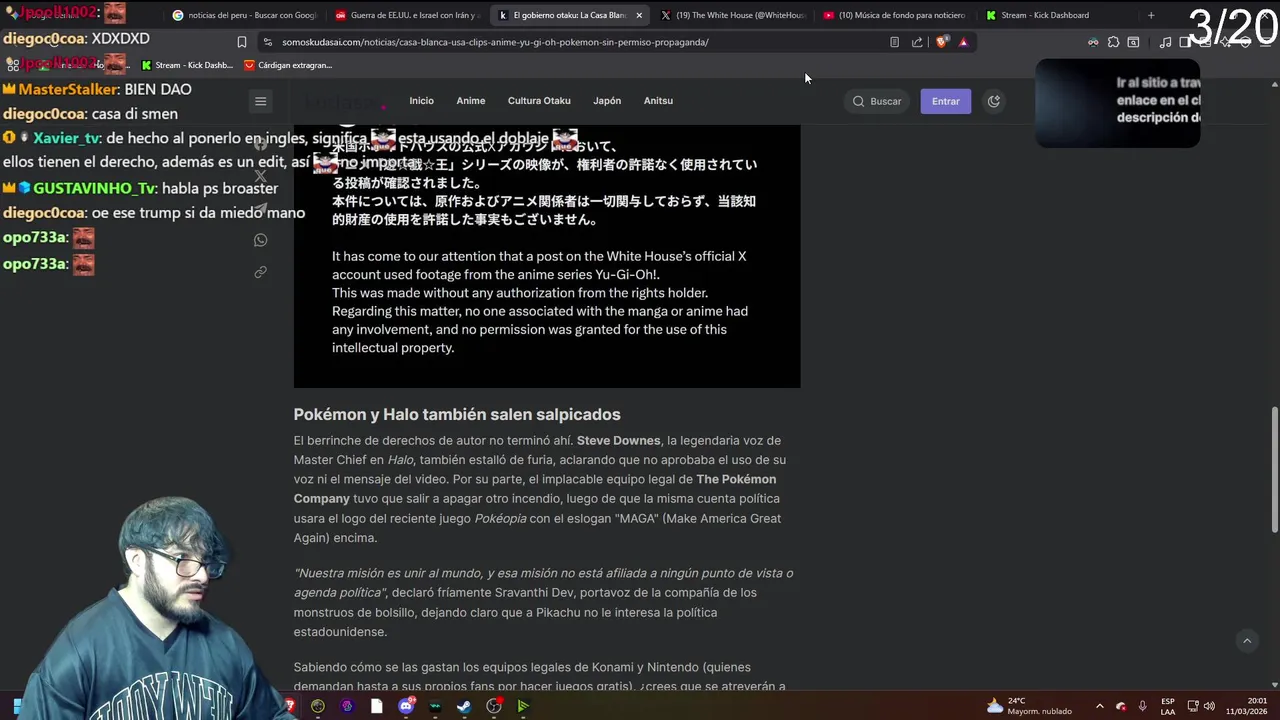
Task: Open Steam from the taskbar
Action: coord(464,706)
